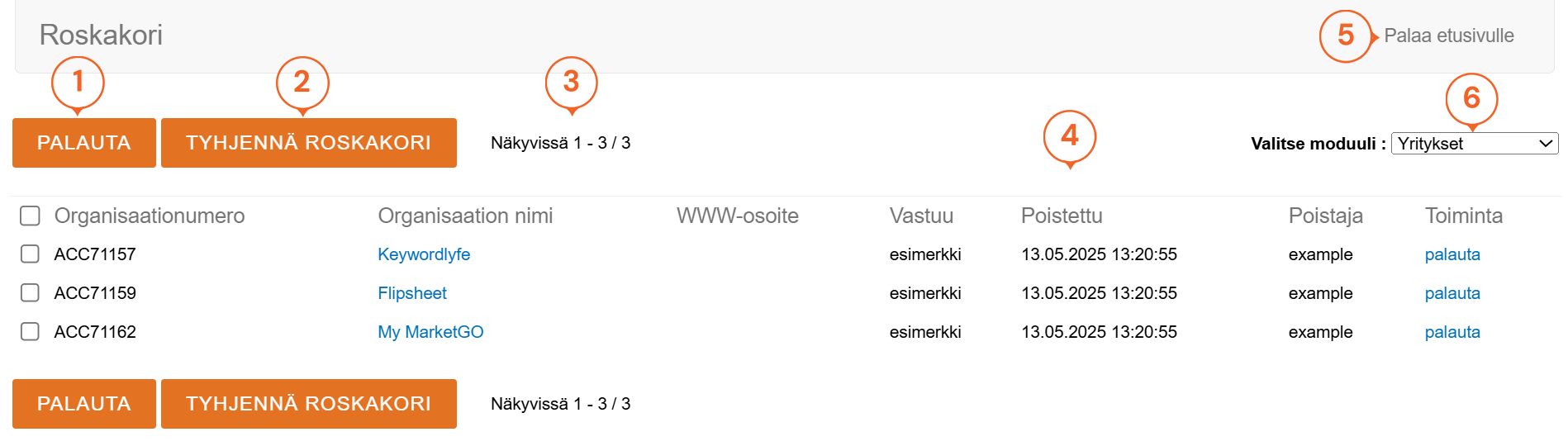Select the checkbox for ACC71162
The image size is (1568, 446).
[31, 332]
